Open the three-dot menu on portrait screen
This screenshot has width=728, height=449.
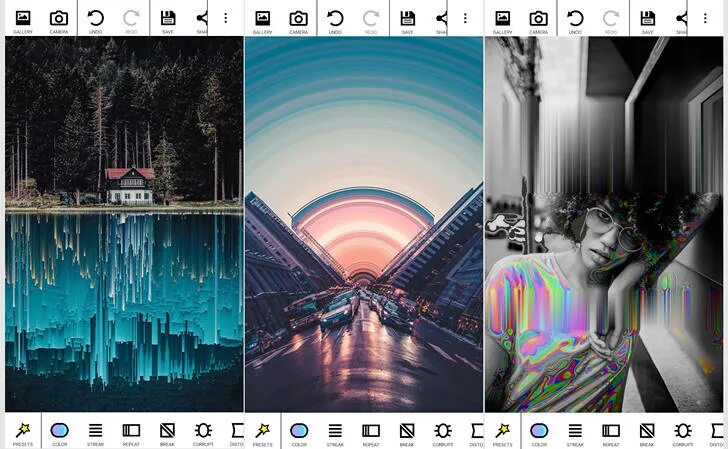(705, 18)
